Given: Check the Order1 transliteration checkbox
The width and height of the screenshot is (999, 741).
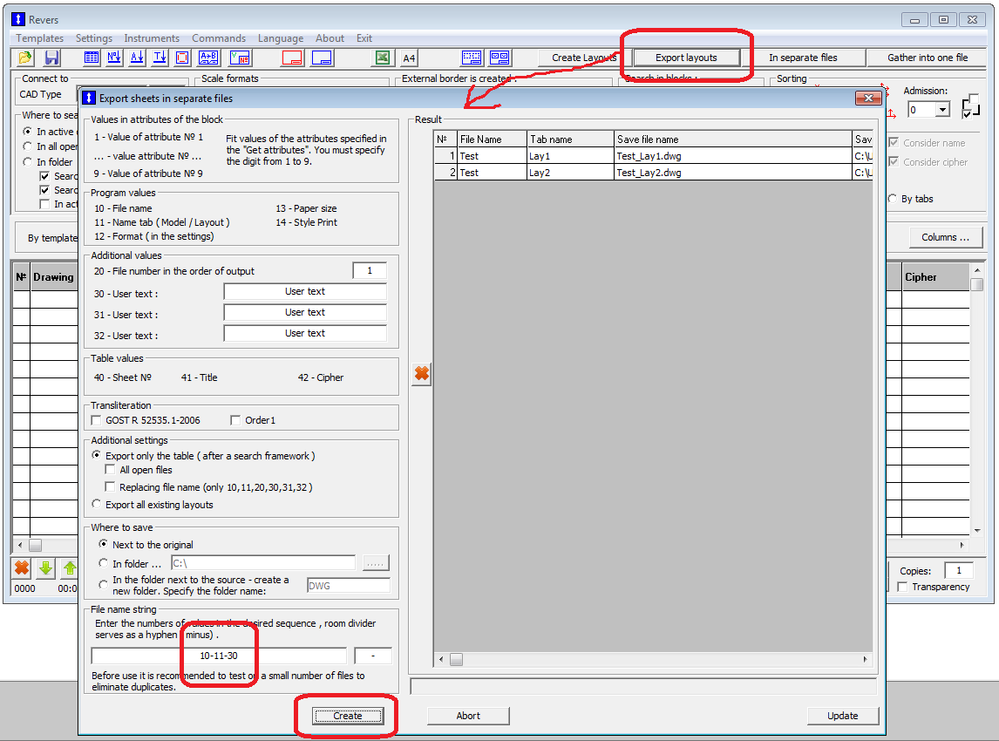Looking at the screenshot, I should (x=235, y=421).
